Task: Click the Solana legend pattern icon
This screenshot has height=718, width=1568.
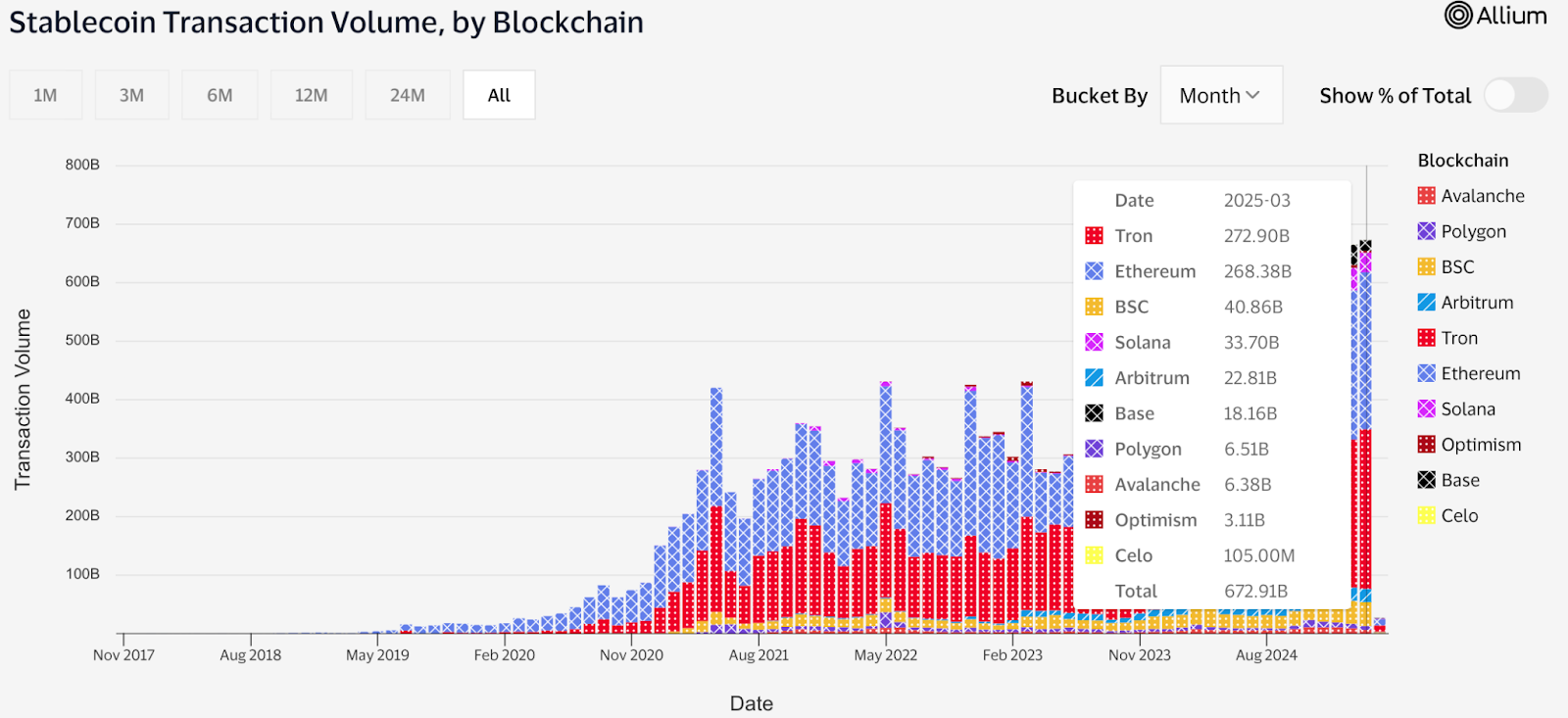Action: pos(1427,408)
